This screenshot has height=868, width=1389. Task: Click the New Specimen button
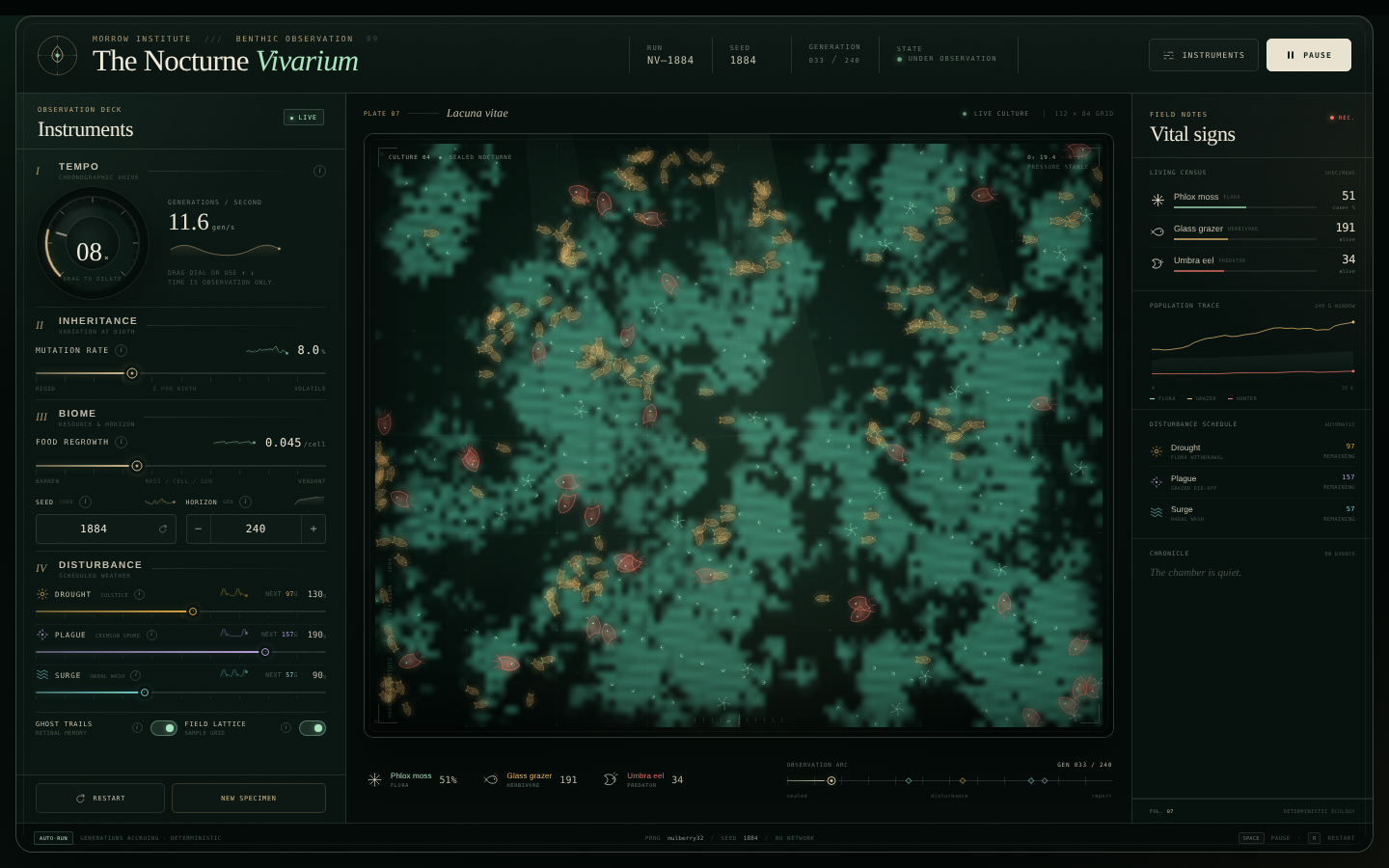249,798
